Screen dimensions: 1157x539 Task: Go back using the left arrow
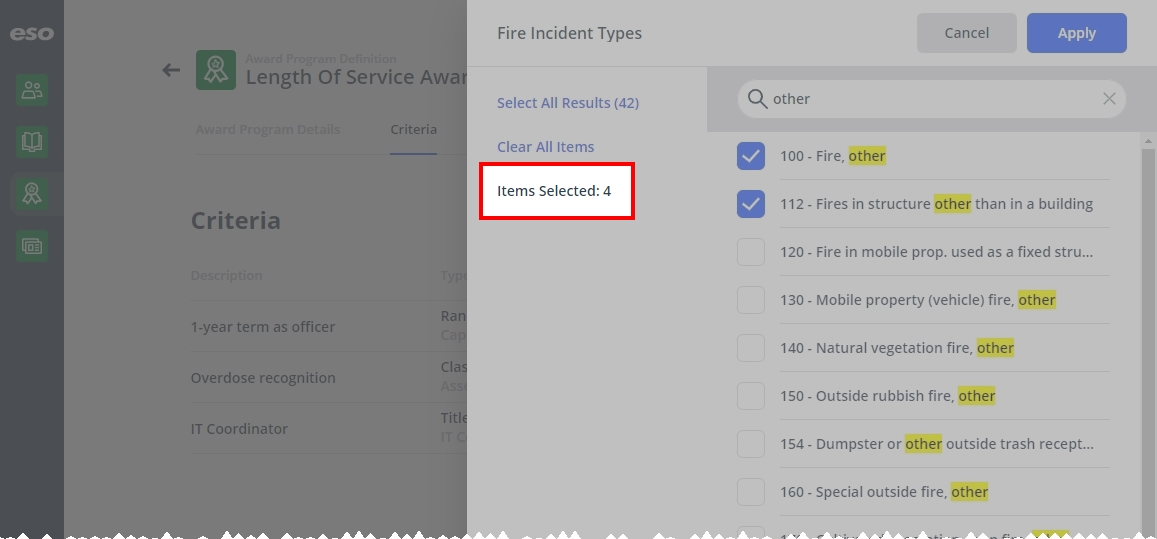171,70
